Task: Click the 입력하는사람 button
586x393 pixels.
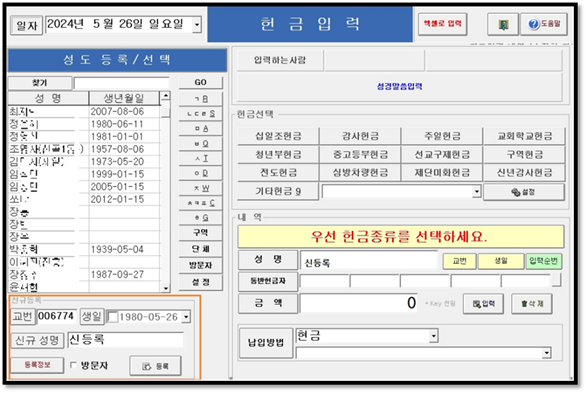Action: pyautogui.click(x=280, y=60)
